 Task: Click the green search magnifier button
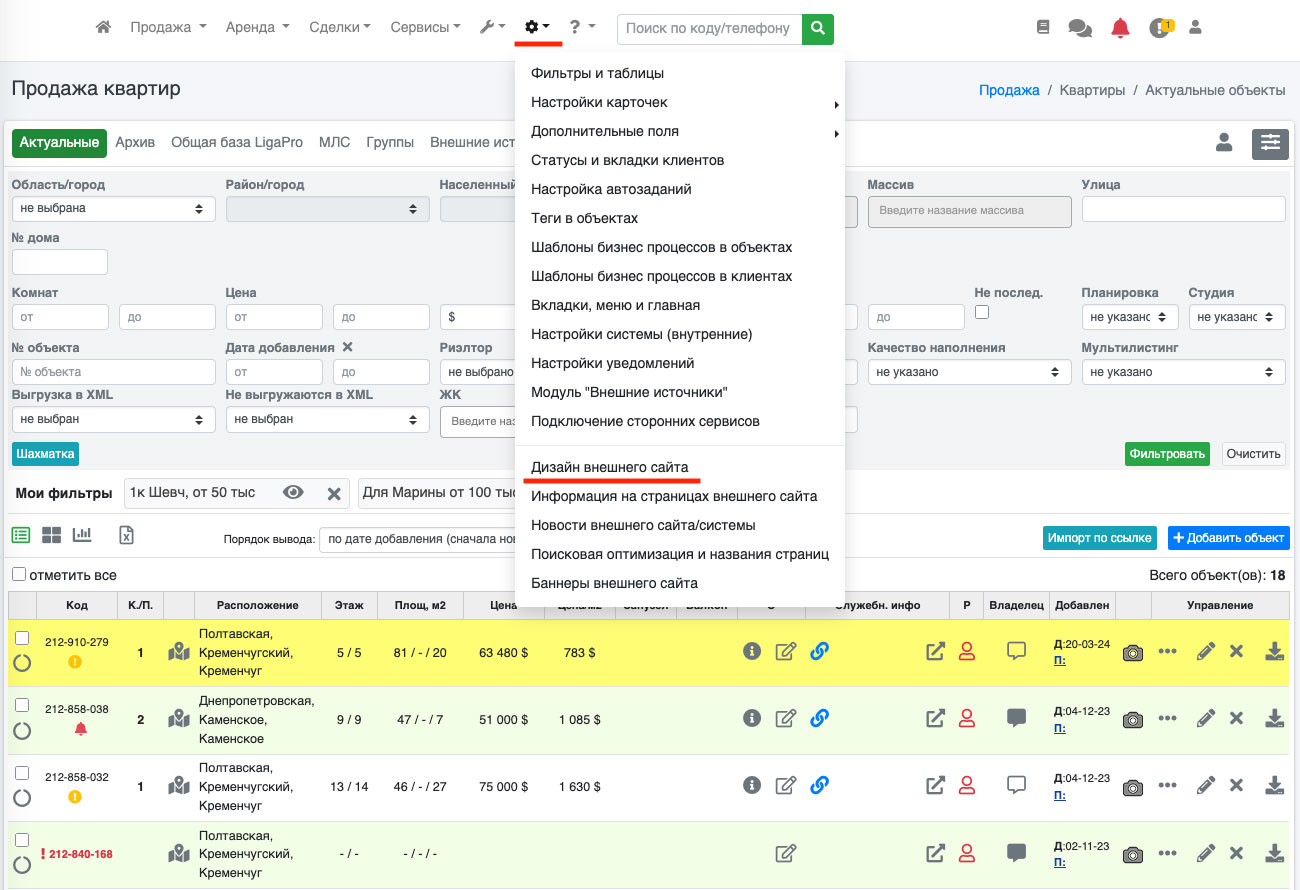(818, 28)
